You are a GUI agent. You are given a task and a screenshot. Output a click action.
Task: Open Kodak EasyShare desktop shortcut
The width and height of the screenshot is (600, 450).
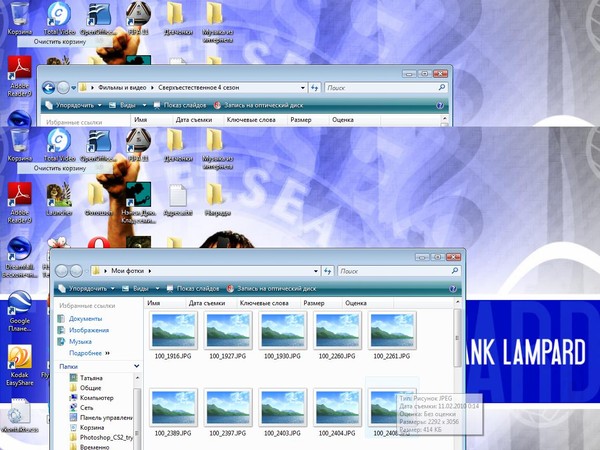click(20, 365)
